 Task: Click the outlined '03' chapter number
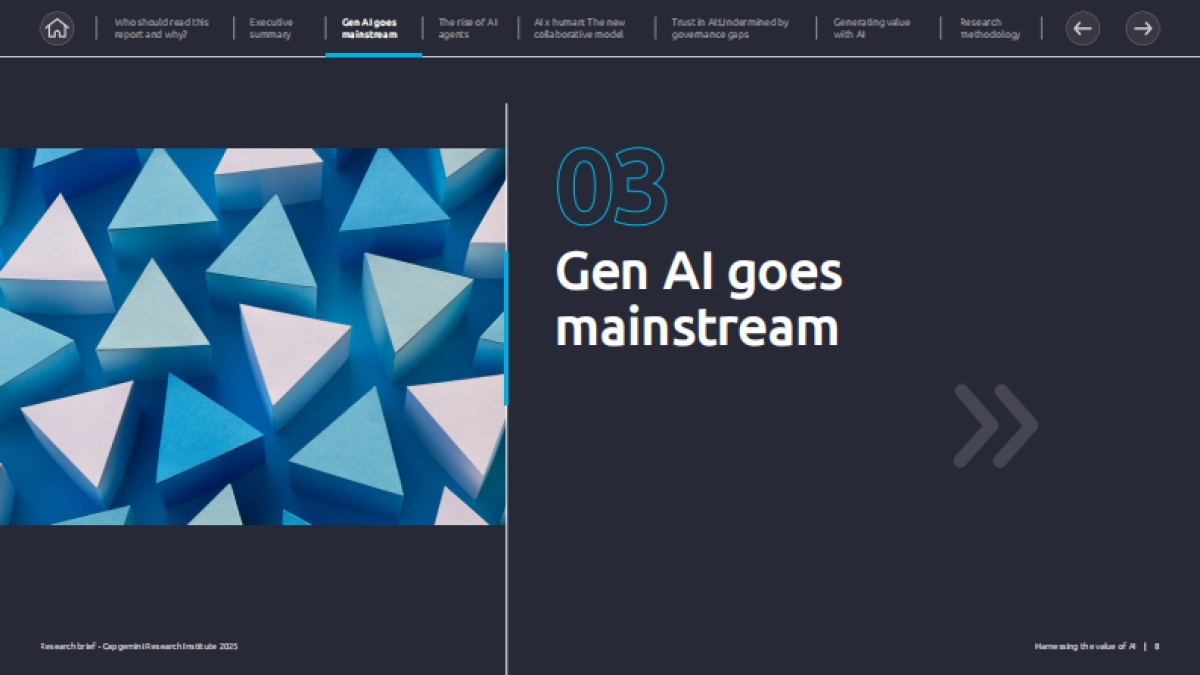click(x=611, y=187)
